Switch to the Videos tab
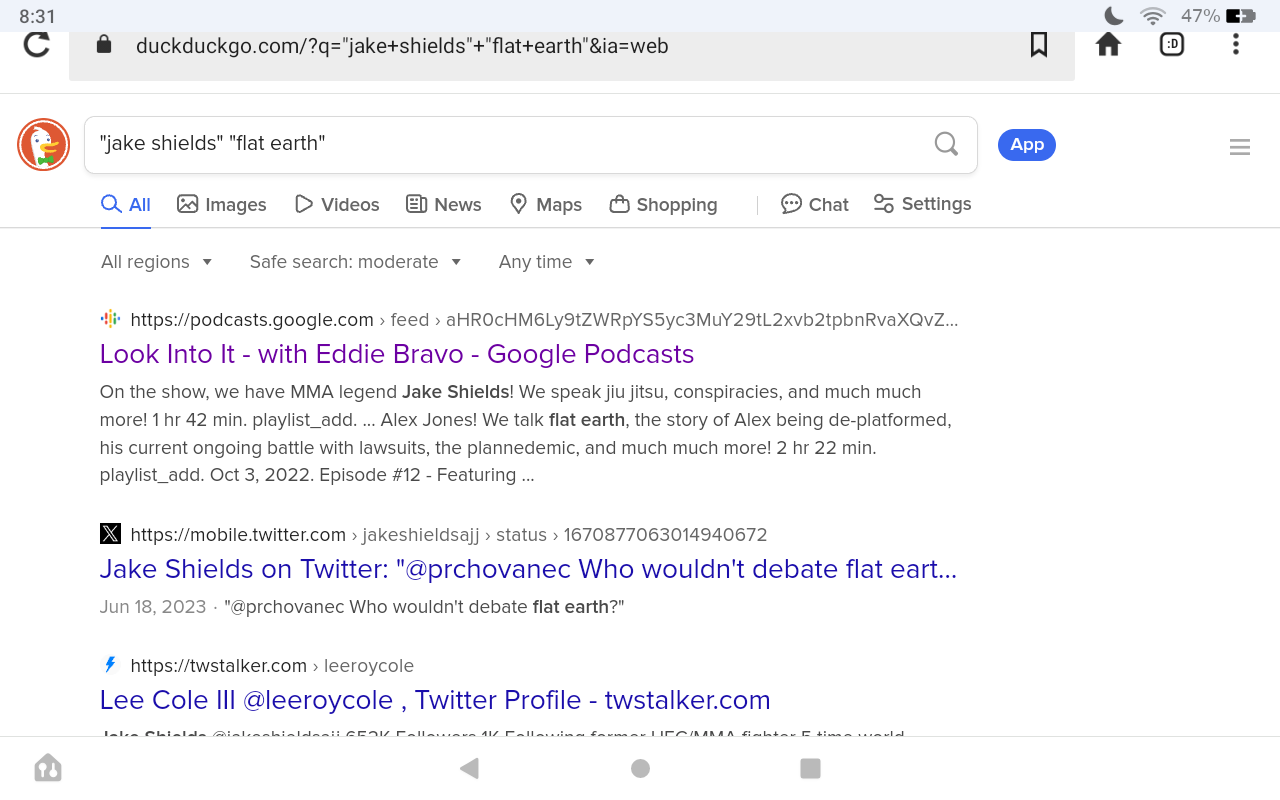 pyautogui.click(x=337, y=205)
